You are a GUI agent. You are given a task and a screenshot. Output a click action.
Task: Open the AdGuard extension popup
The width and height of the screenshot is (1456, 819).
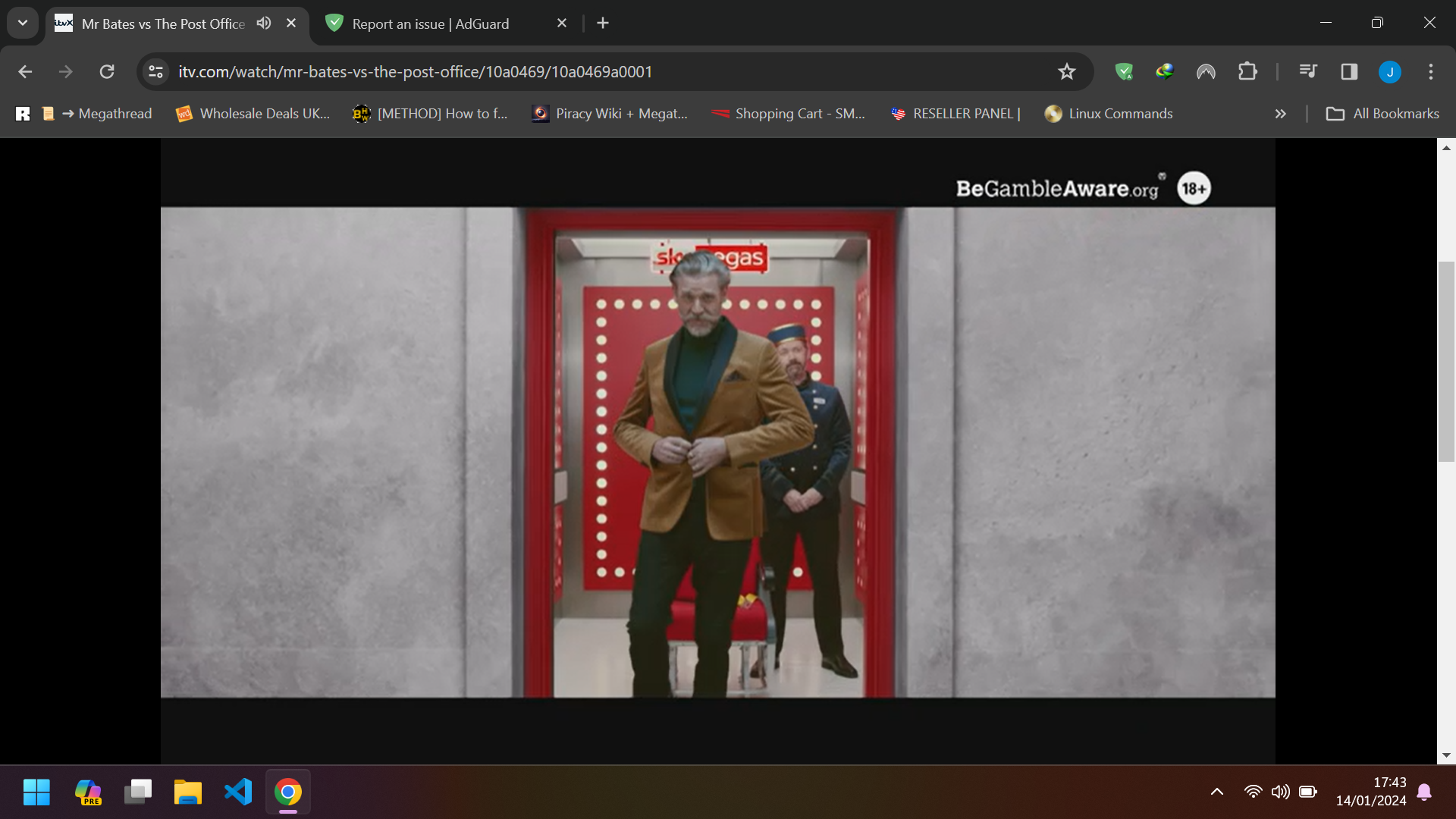pyautogui.click(x=1125, y=71)
